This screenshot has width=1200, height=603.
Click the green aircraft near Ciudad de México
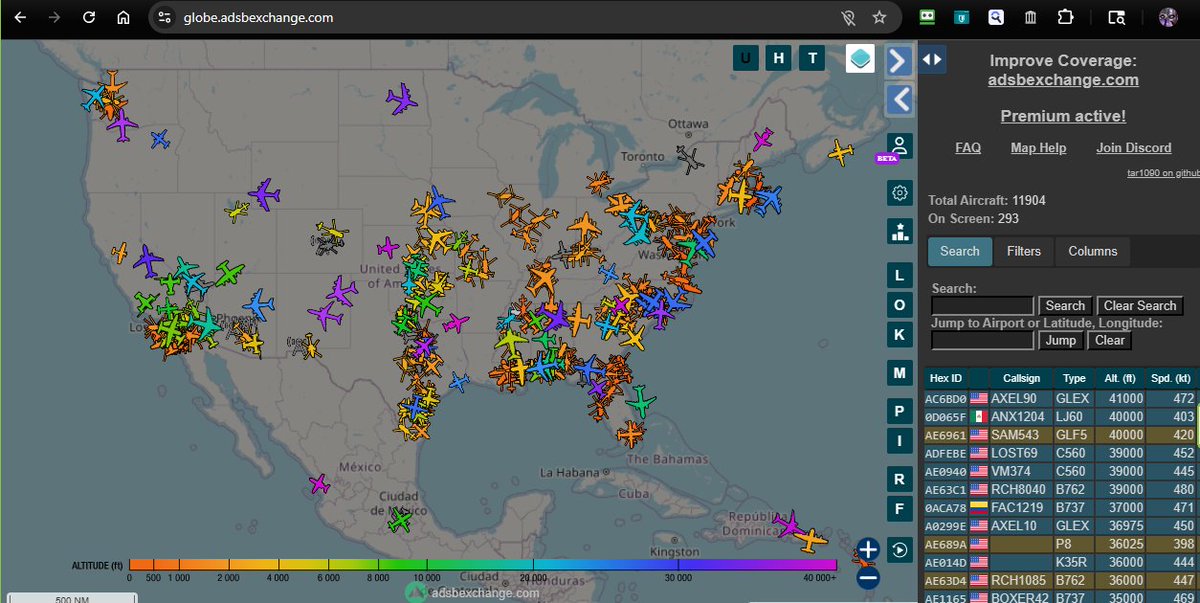coord(400,520)
